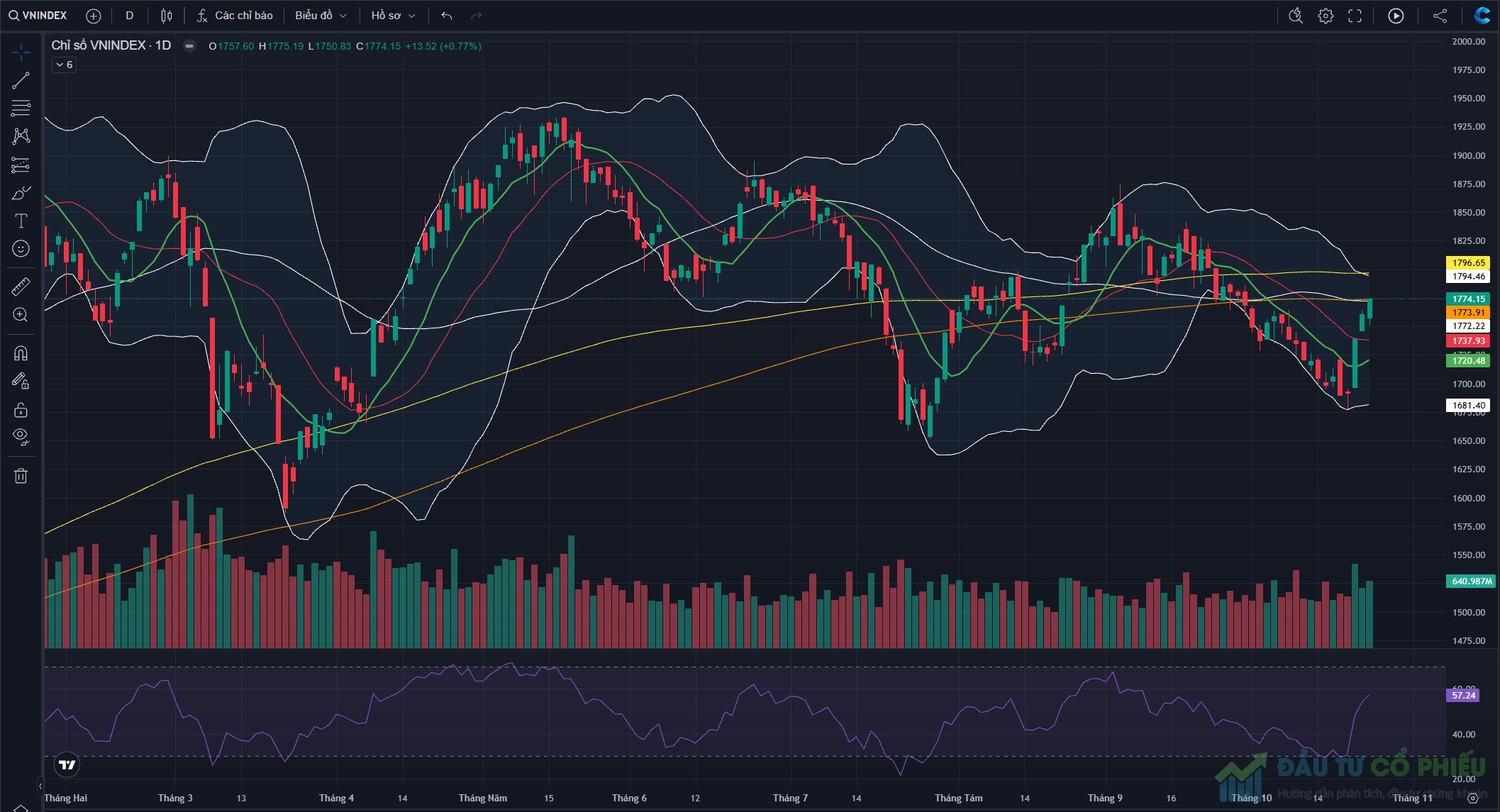Select the Text annotation tool
This screenshot has height=812, width=1500.
[x=21, y=221]
